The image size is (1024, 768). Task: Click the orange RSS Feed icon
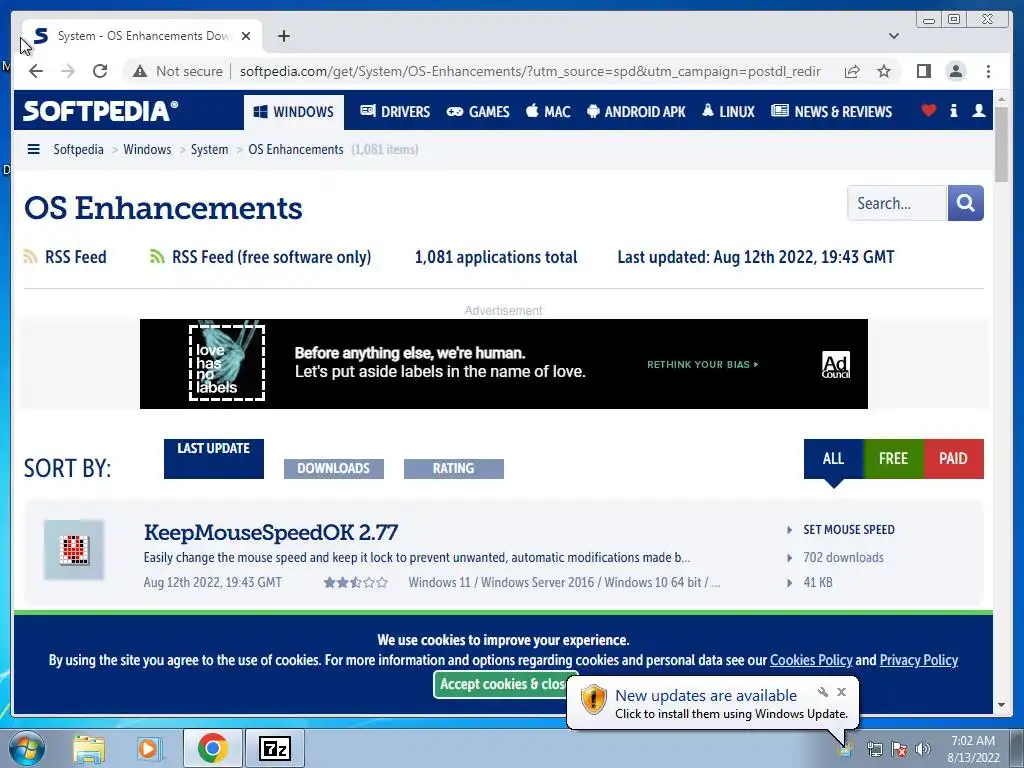coord(30,257)
